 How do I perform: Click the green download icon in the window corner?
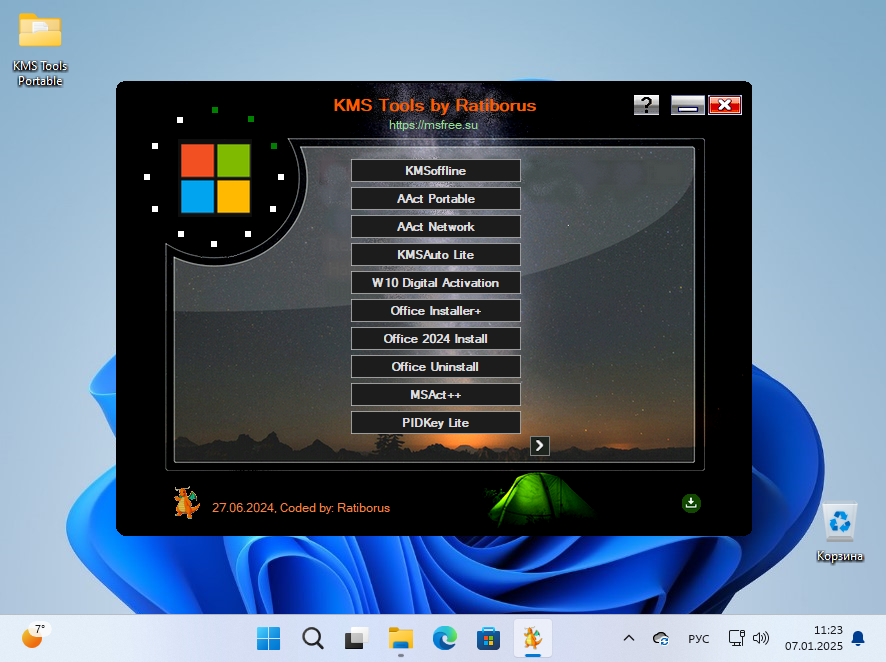pos(691,503)
